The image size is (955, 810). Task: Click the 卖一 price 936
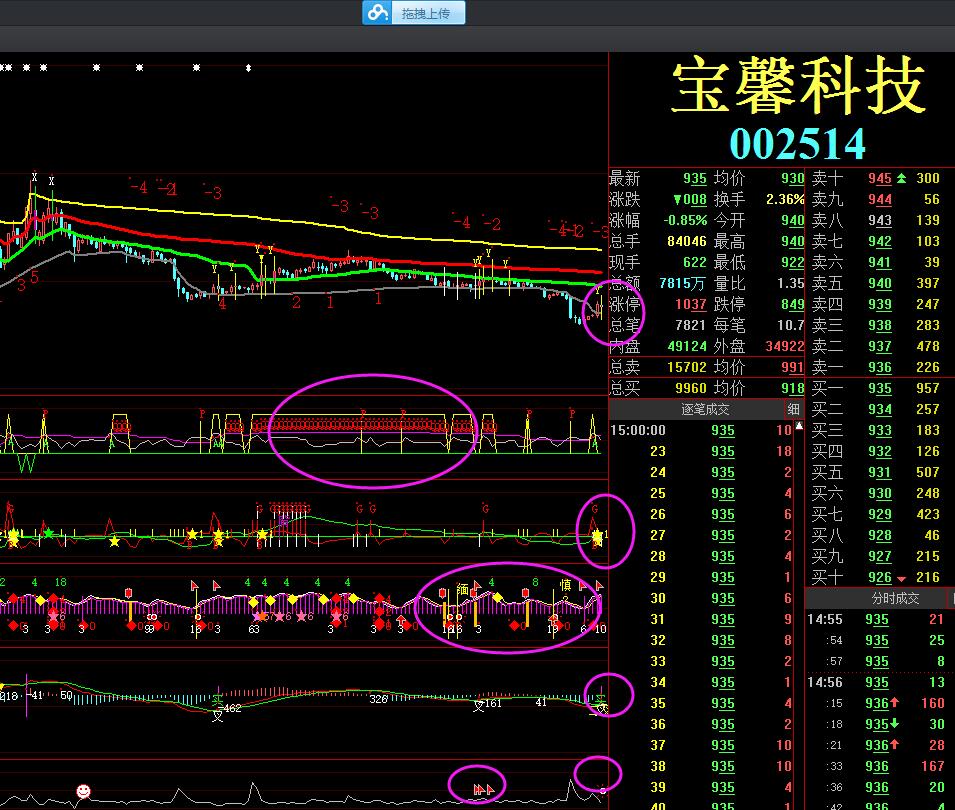[880, 367]
